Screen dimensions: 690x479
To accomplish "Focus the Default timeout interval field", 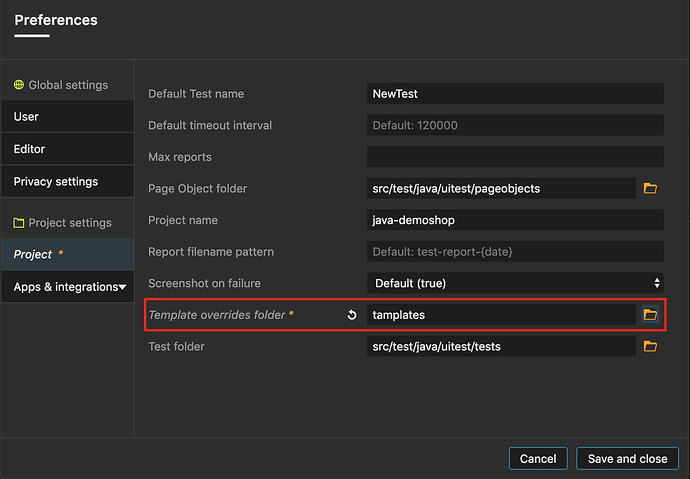I will click(x=515, y=125).
